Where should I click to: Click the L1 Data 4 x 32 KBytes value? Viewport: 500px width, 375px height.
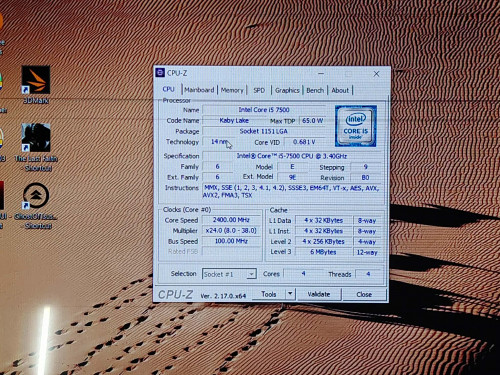pyautogui.click(x=323, y=220)
